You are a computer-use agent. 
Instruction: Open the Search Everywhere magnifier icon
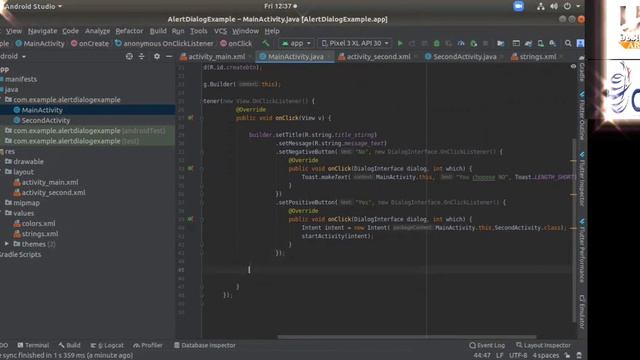(x=568, y=43)
